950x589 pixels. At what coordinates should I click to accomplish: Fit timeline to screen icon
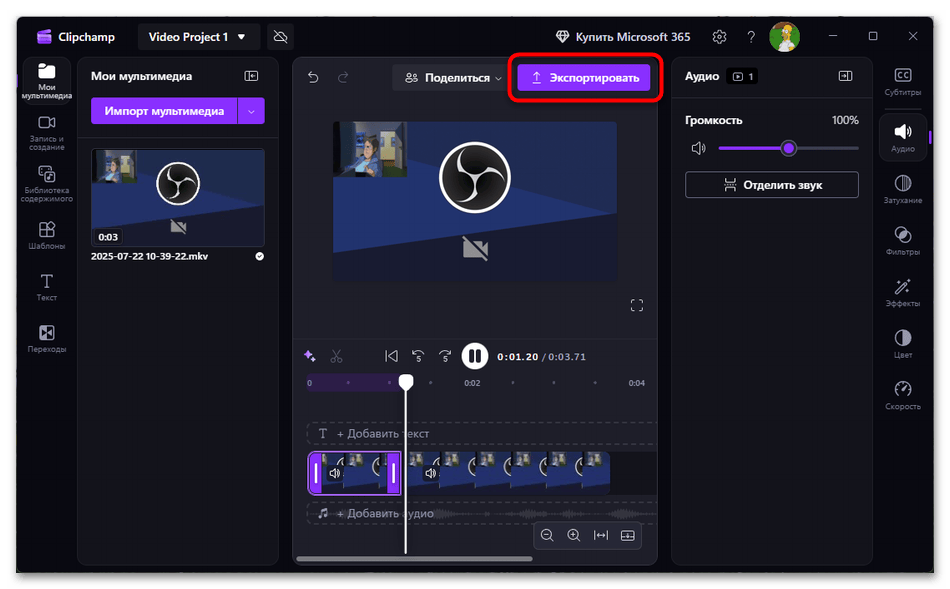click(600, 536)
